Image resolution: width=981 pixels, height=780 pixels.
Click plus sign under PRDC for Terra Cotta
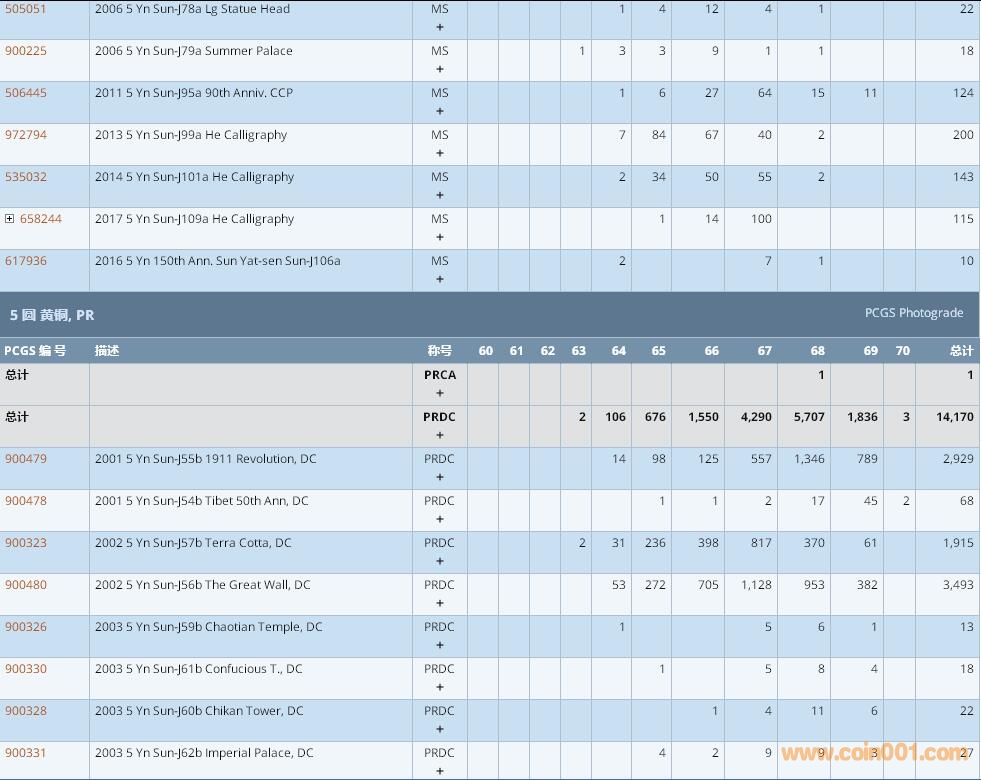pyautogui.click(x=440, y=562)
